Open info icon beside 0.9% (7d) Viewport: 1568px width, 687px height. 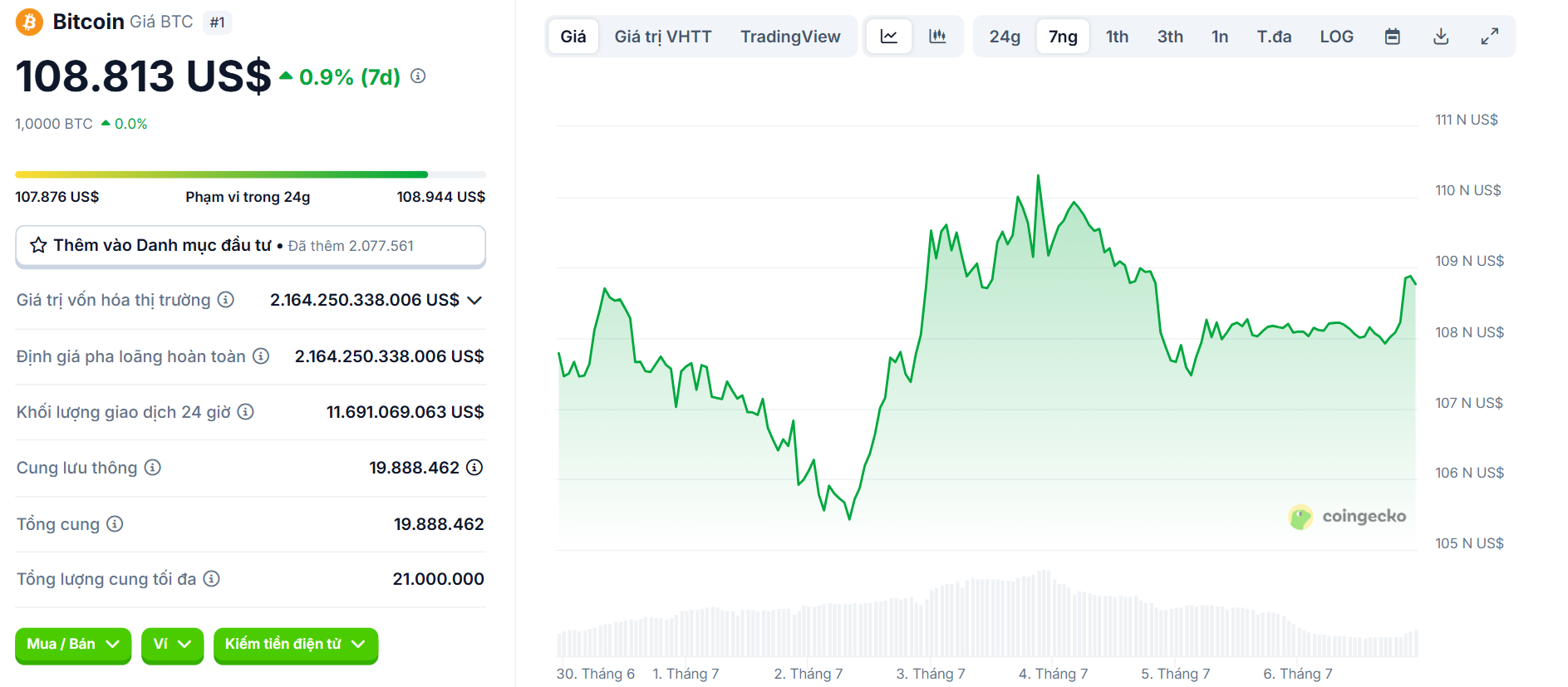419,76
